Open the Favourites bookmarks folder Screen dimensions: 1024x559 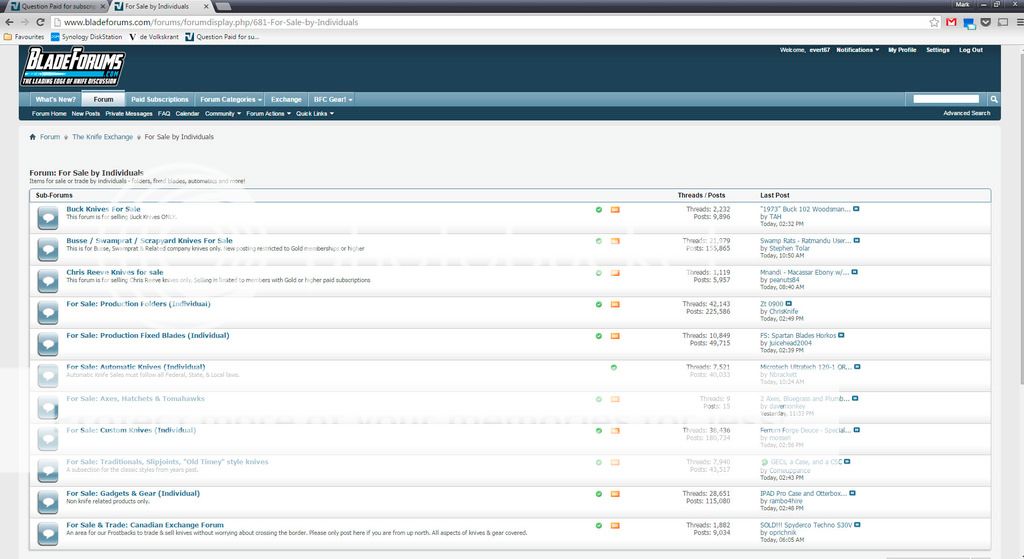click(24, 37)
